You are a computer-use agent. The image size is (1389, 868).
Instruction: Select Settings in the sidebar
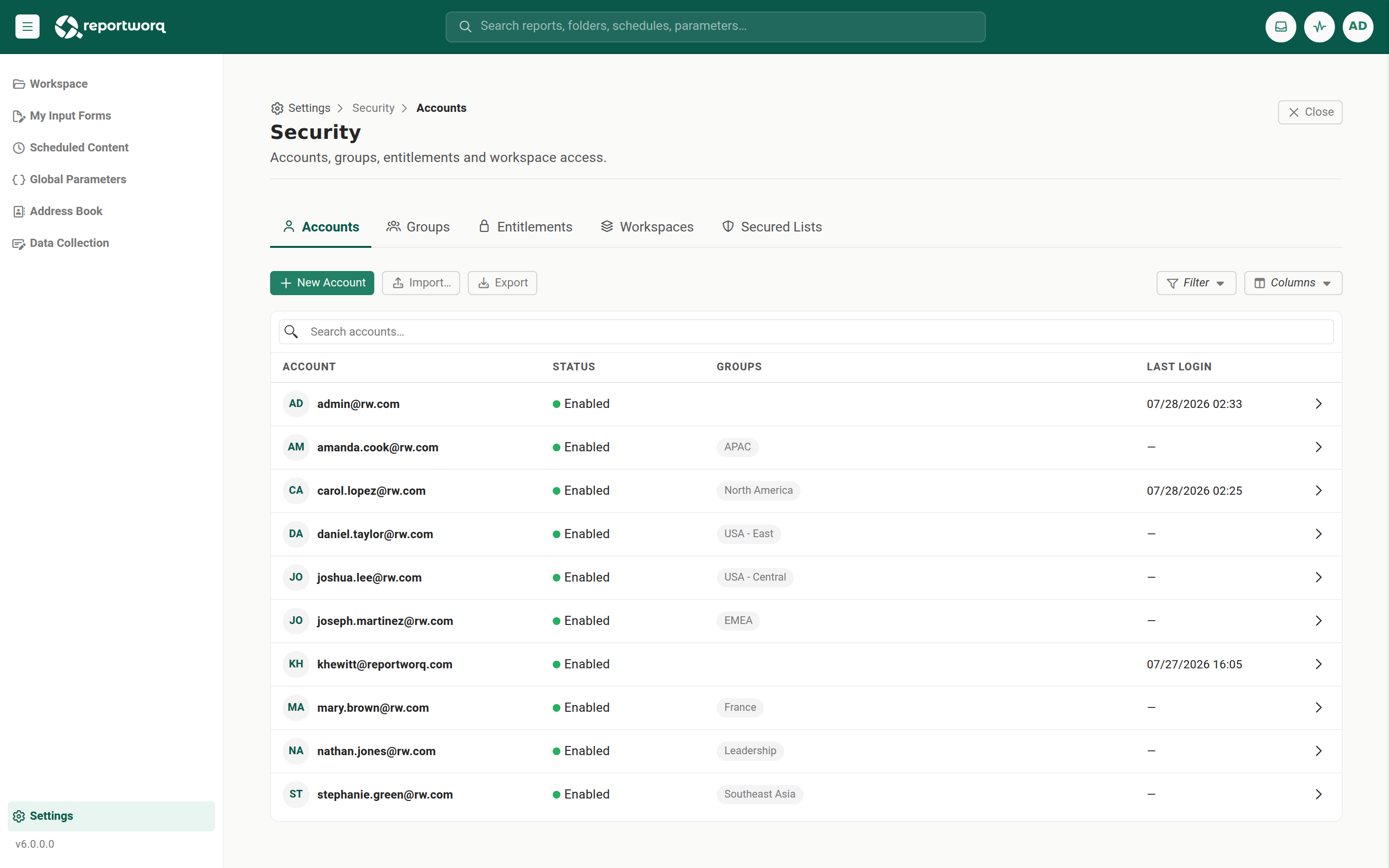point(111,816)
